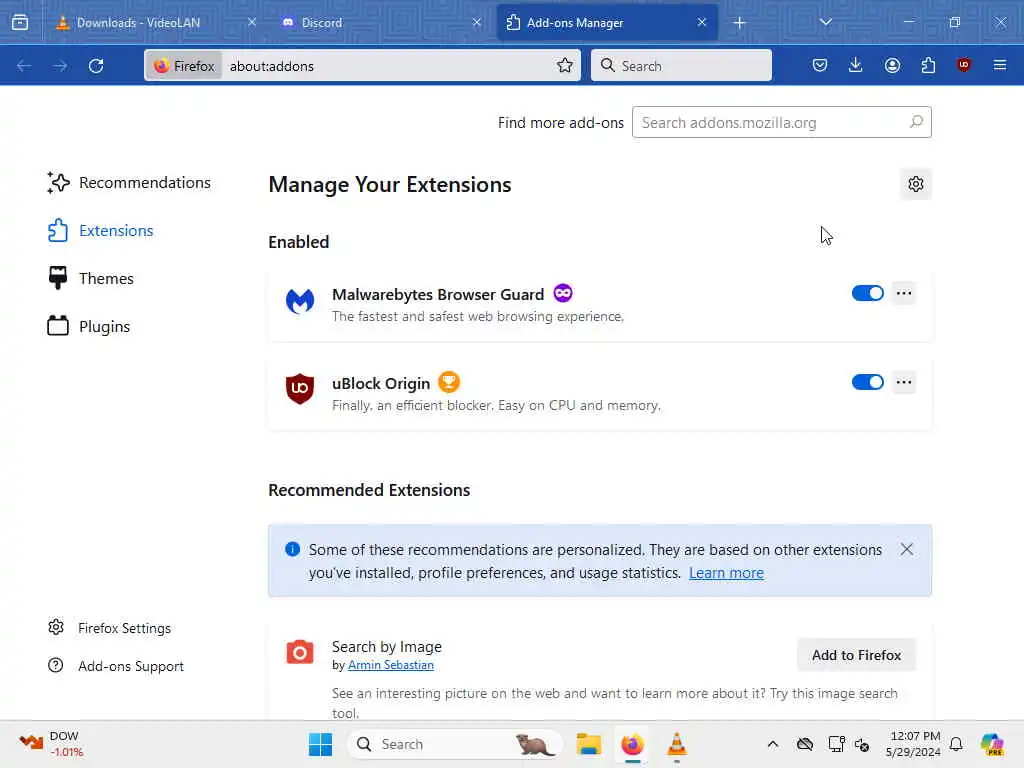Click magnifier in addons.mozilla.org search box

916,122
